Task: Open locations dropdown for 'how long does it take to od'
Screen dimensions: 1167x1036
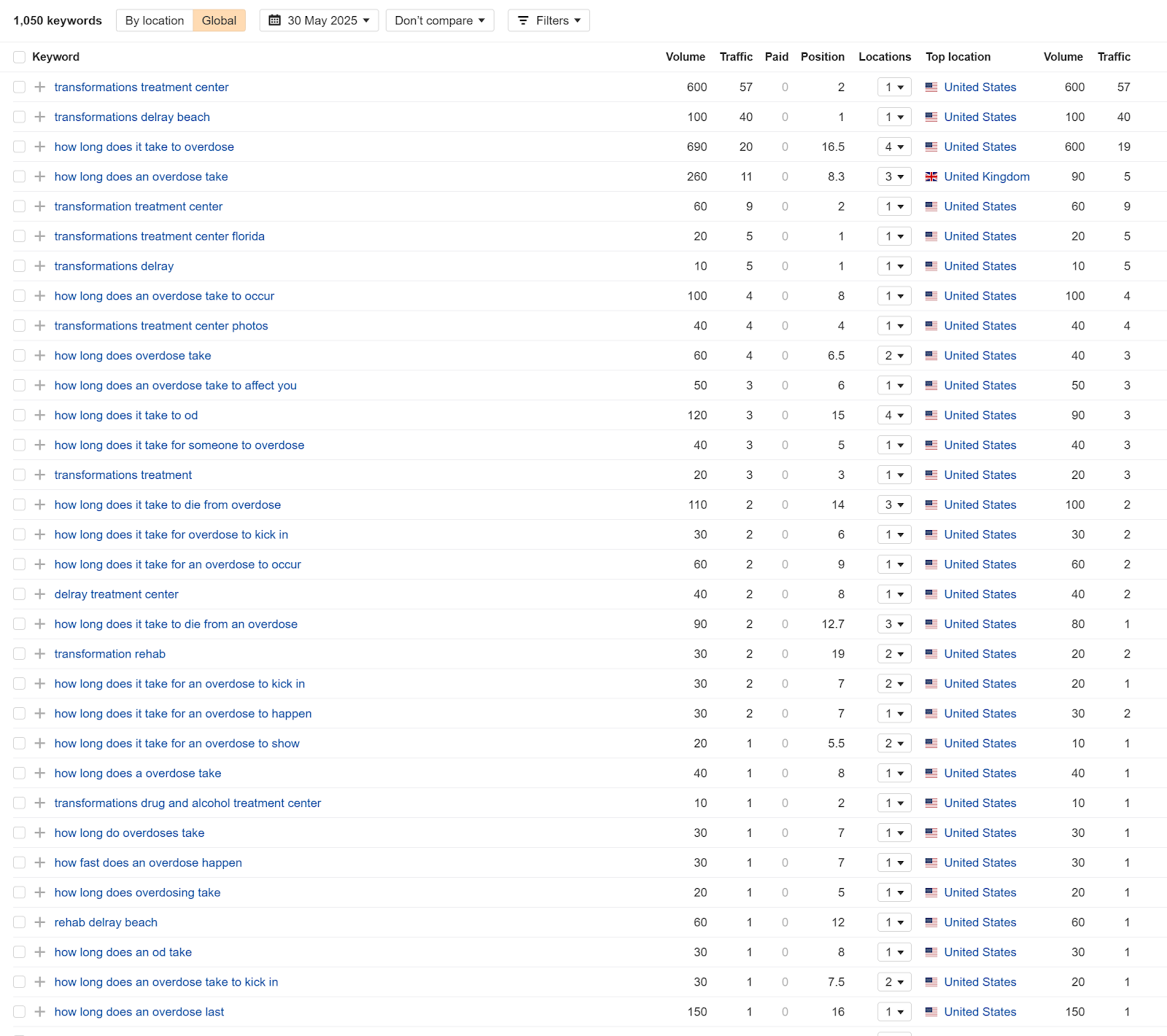Action: [894, 416]
